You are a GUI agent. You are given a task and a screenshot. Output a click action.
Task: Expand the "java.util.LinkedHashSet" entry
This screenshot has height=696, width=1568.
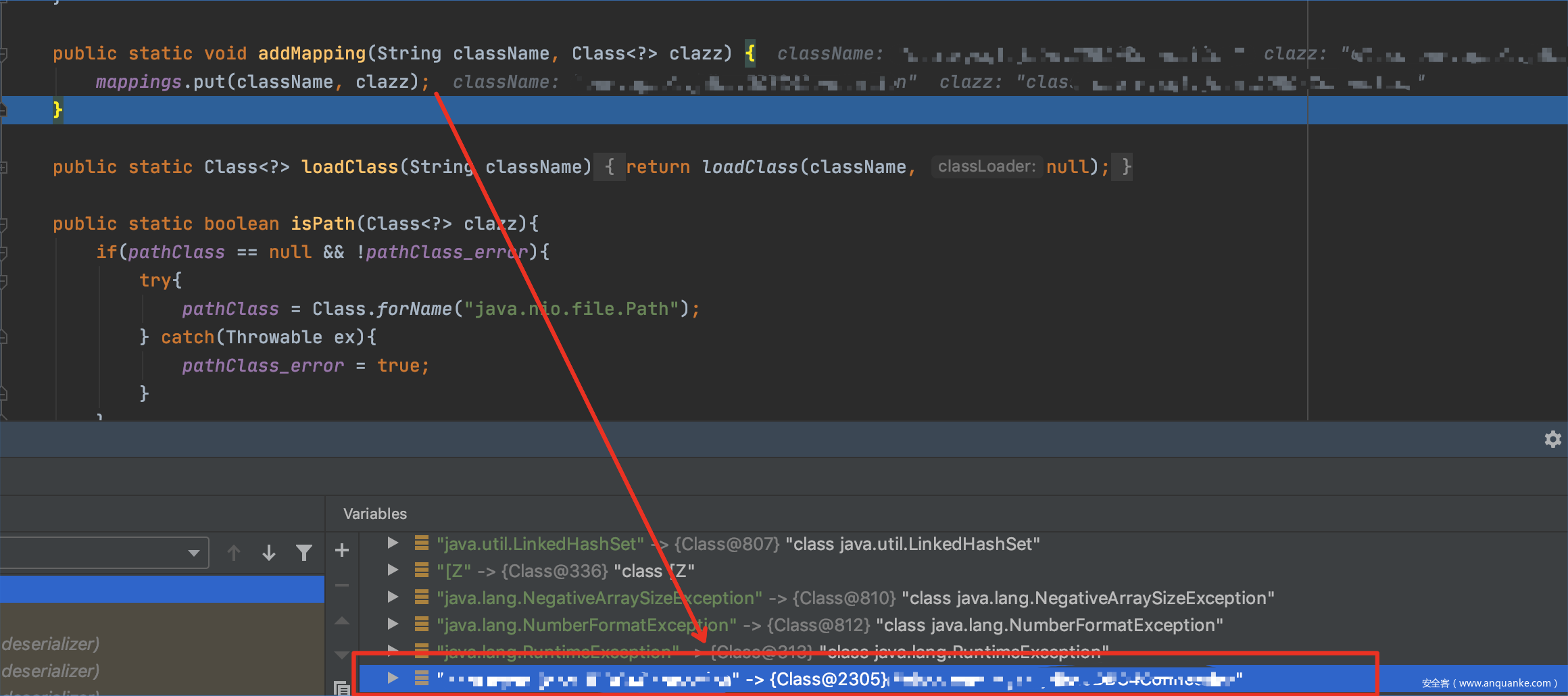[x=393, y=543]
